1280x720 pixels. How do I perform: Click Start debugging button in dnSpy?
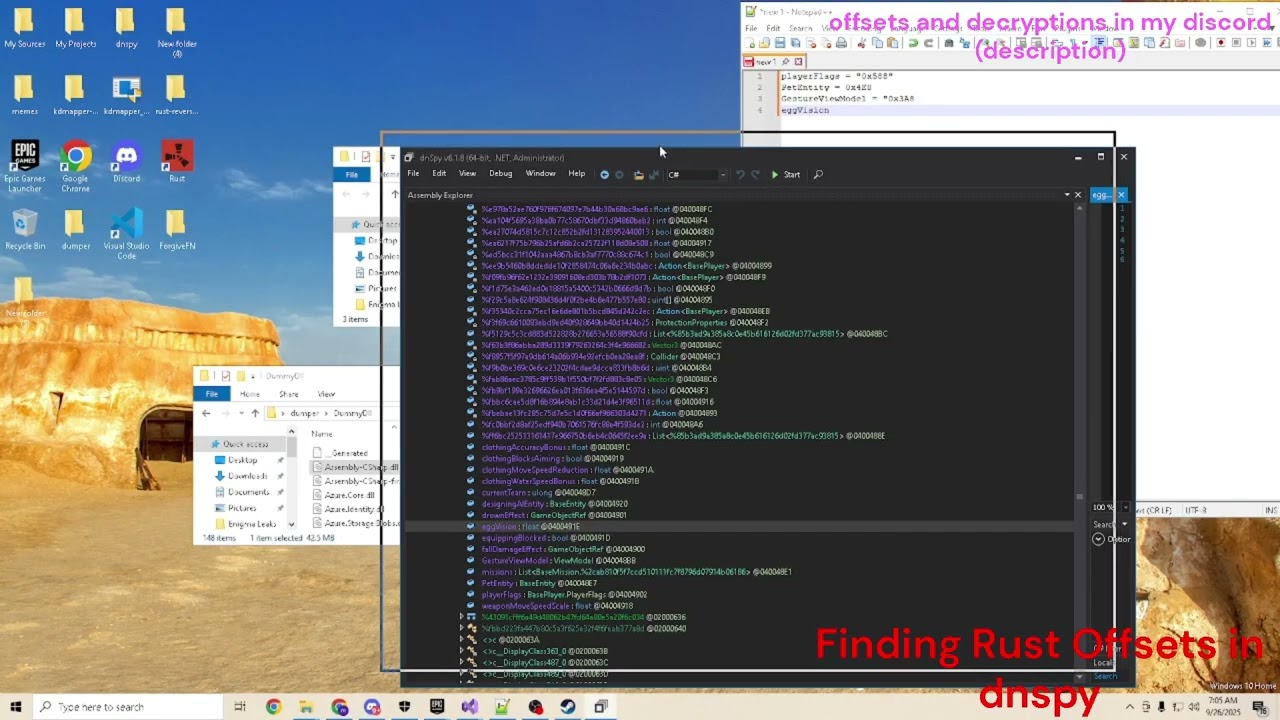click(785, 175)
